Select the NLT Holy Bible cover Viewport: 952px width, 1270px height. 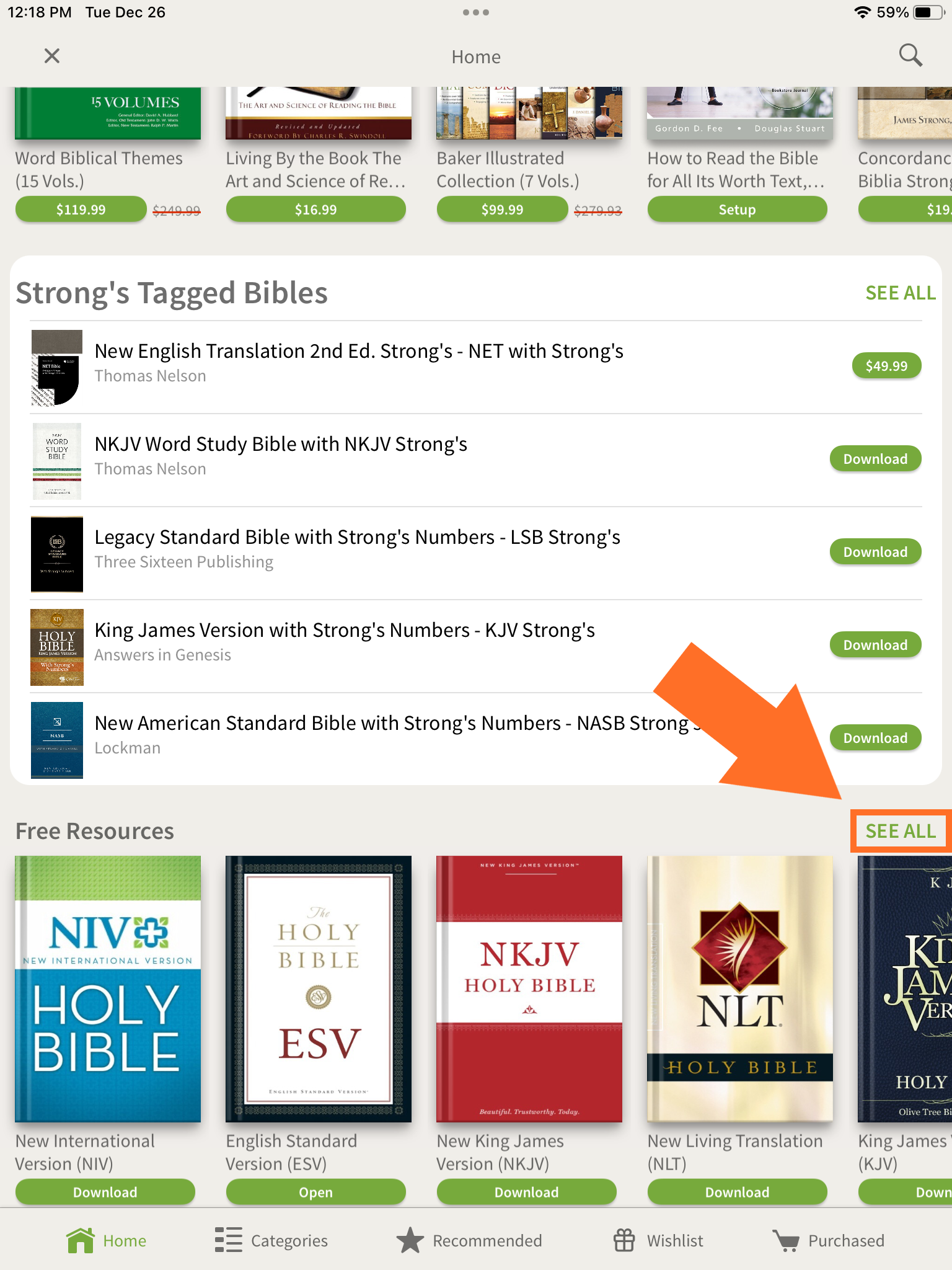tap(740, 989)
